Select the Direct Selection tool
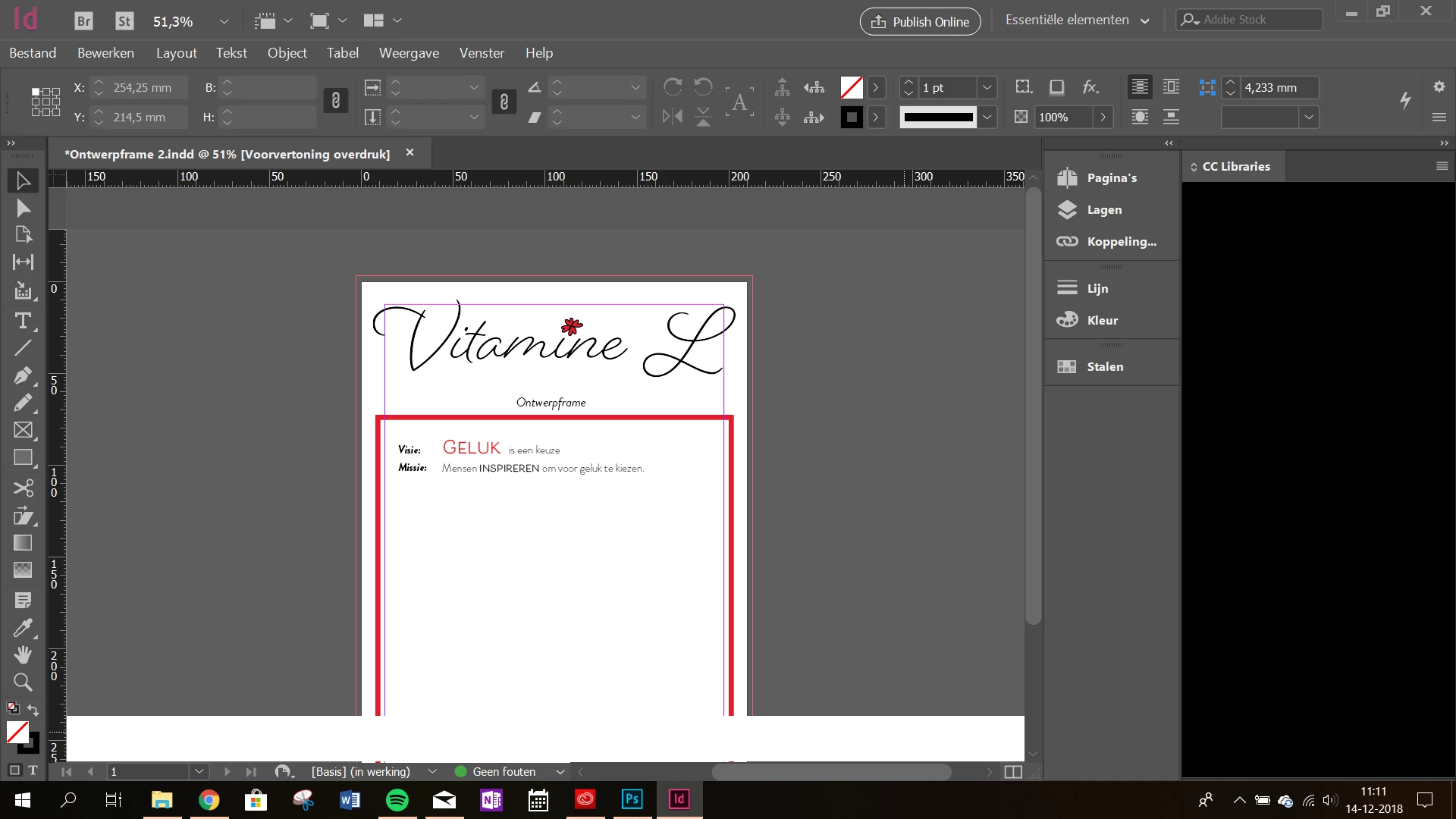 23,208
